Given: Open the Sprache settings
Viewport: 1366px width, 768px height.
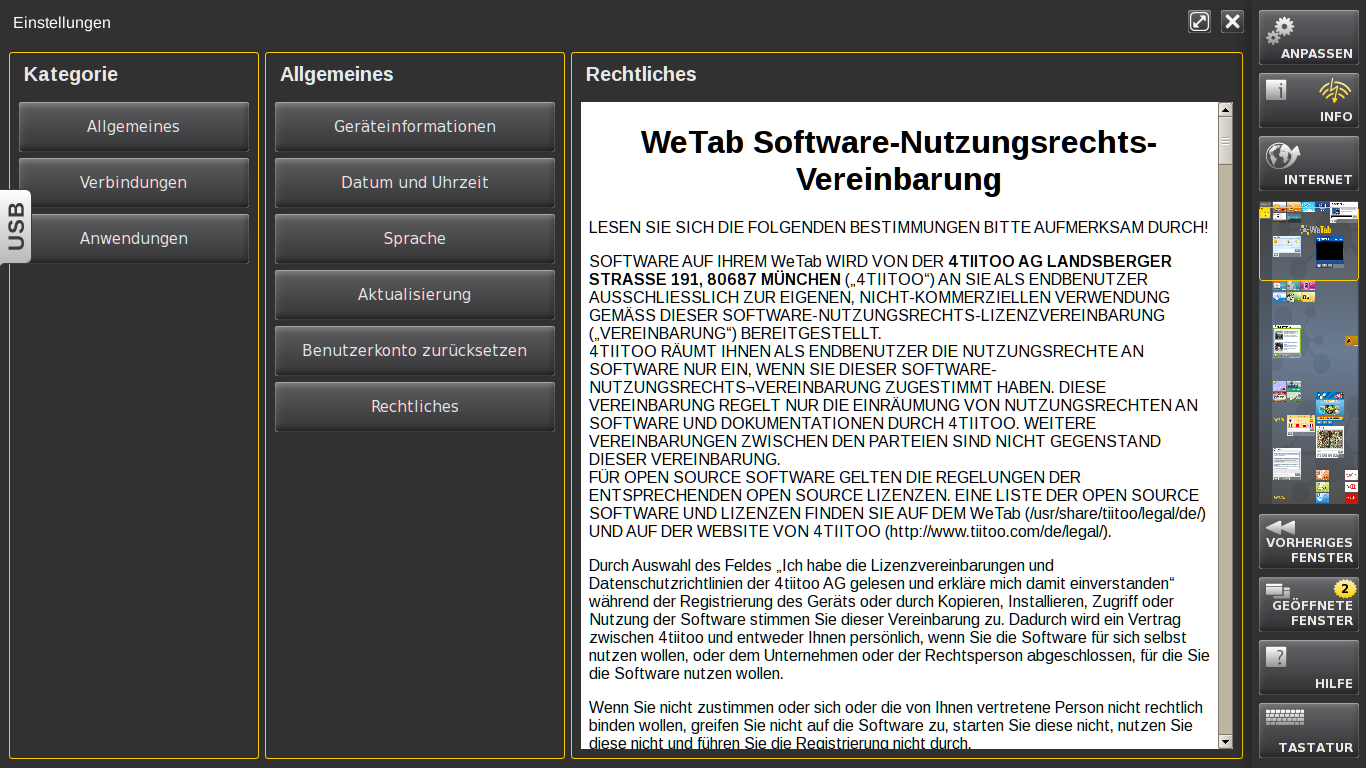Looking at the screenshot, I should pos(414,239).
